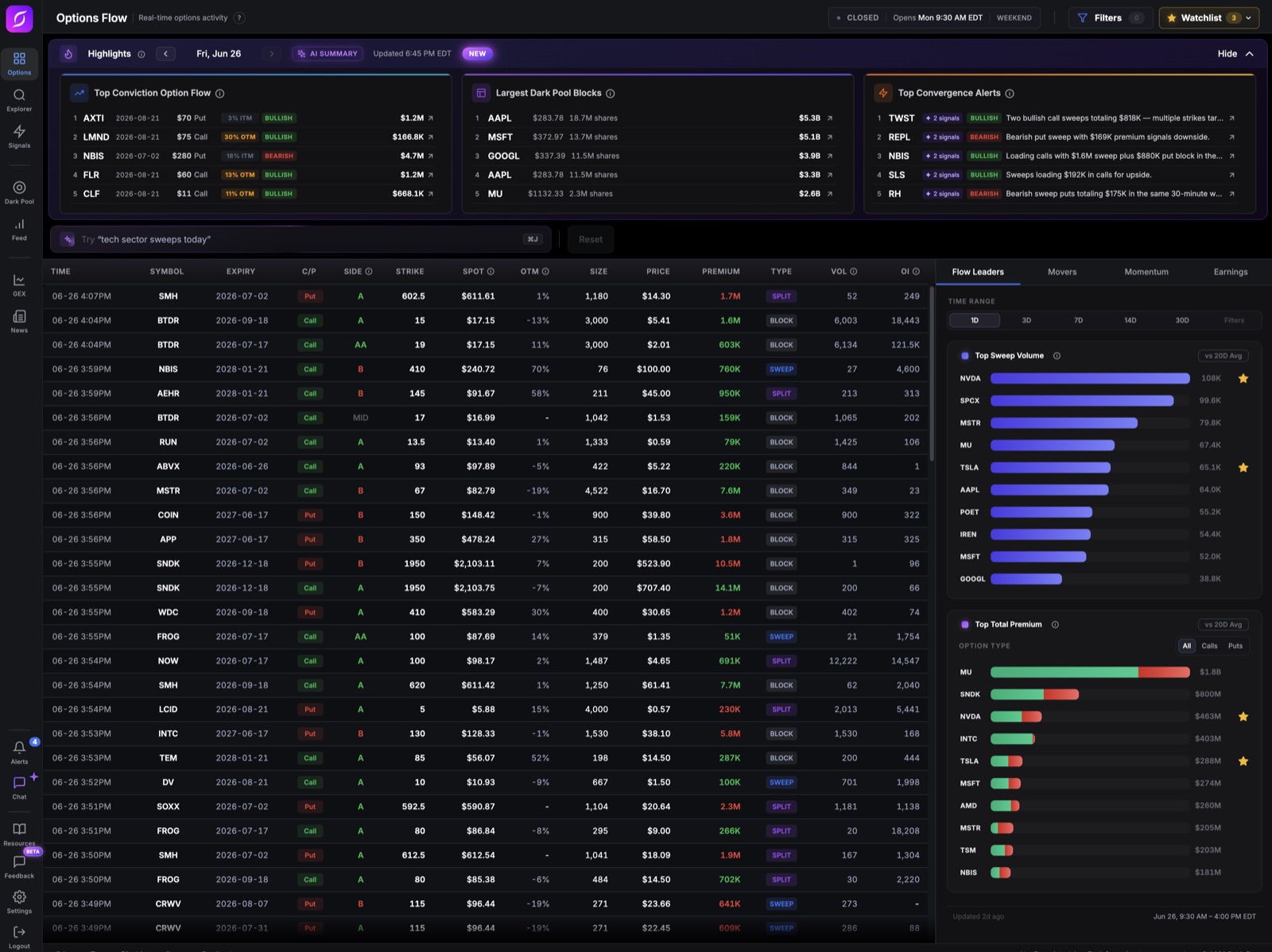1272x952 pixels.
Task: Click info icon beside Top Convergence Alerts
Action: point(1010,93)
